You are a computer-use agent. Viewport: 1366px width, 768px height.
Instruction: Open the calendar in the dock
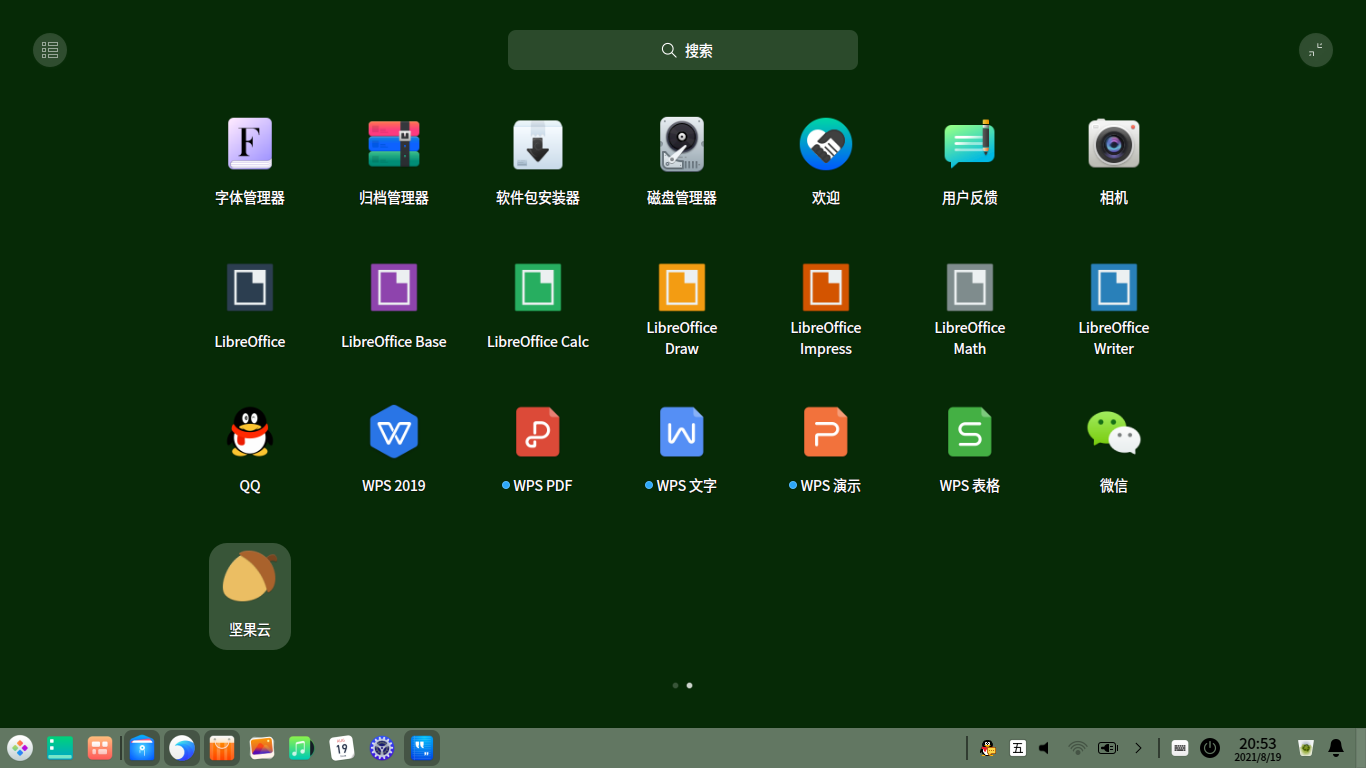342,748
